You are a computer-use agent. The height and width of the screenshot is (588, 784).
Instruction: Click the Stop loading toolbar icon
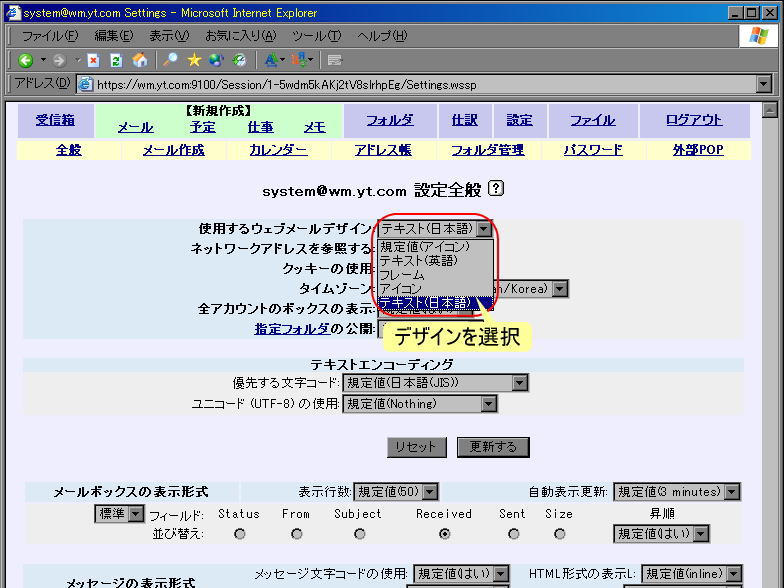point(93,60)
